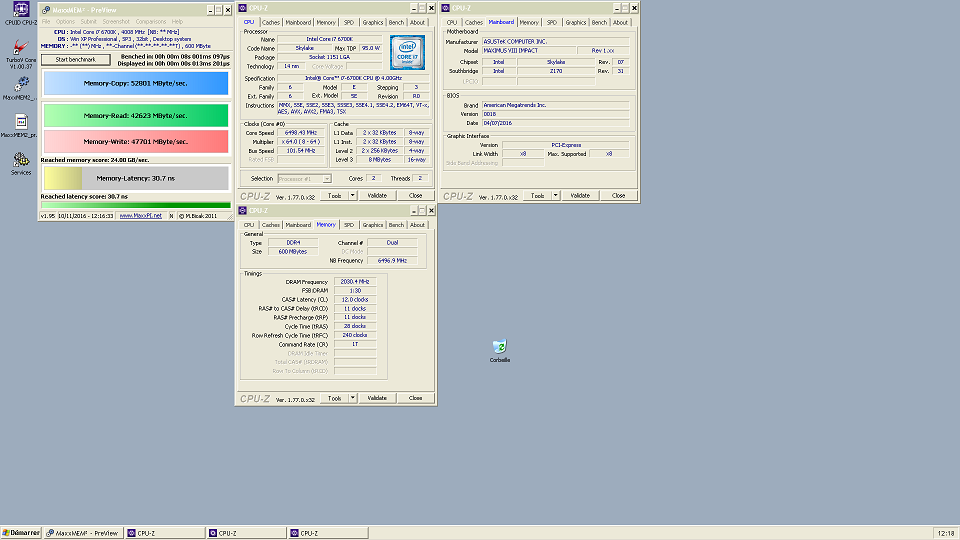Launch the TurboV Core desktop icon
The image size is (960, 540).
tap(21, 54)
